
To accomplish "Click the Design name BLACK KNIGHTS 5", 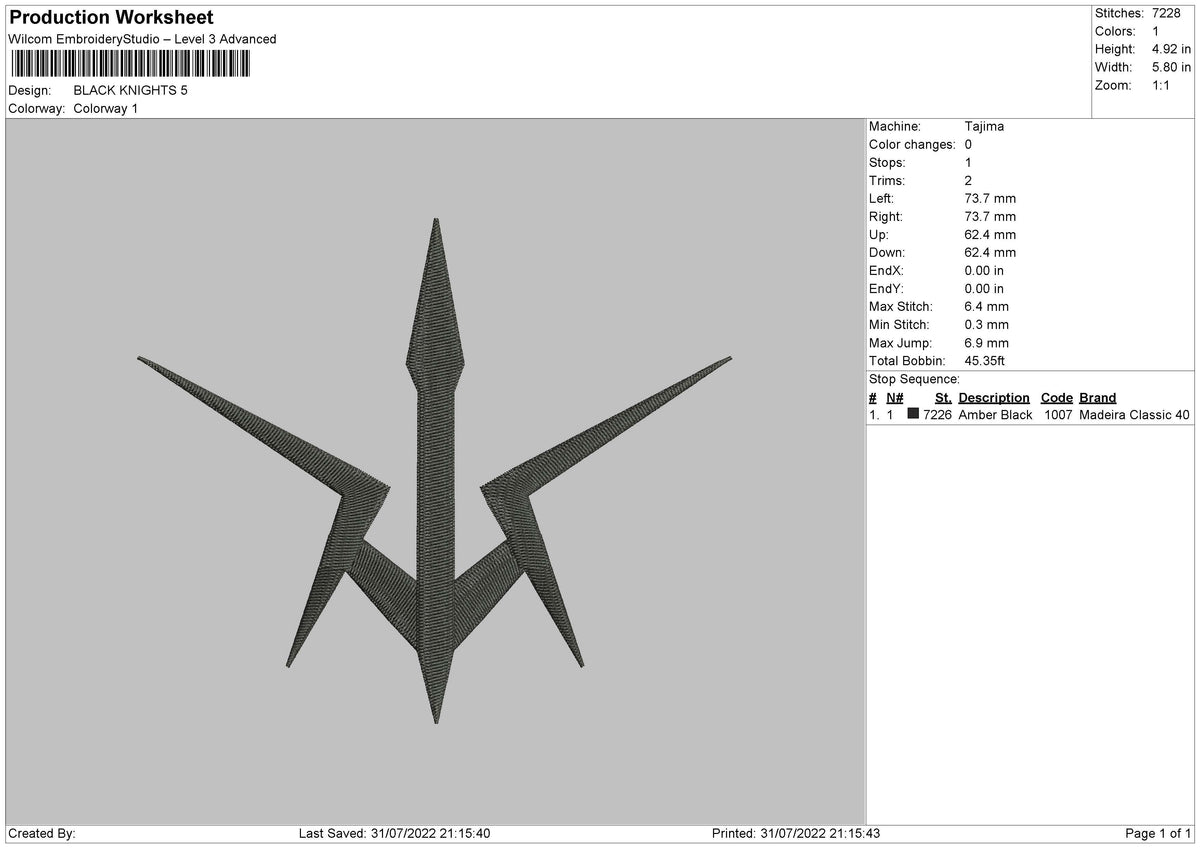I will [130, 91].
